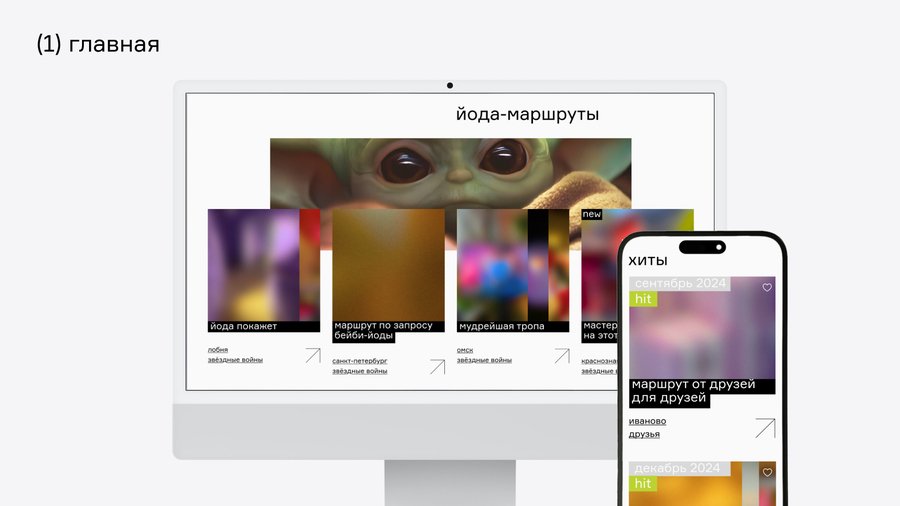Open the йода покажет card image
The width and height of the screenshot is (900, 506).
264,265
